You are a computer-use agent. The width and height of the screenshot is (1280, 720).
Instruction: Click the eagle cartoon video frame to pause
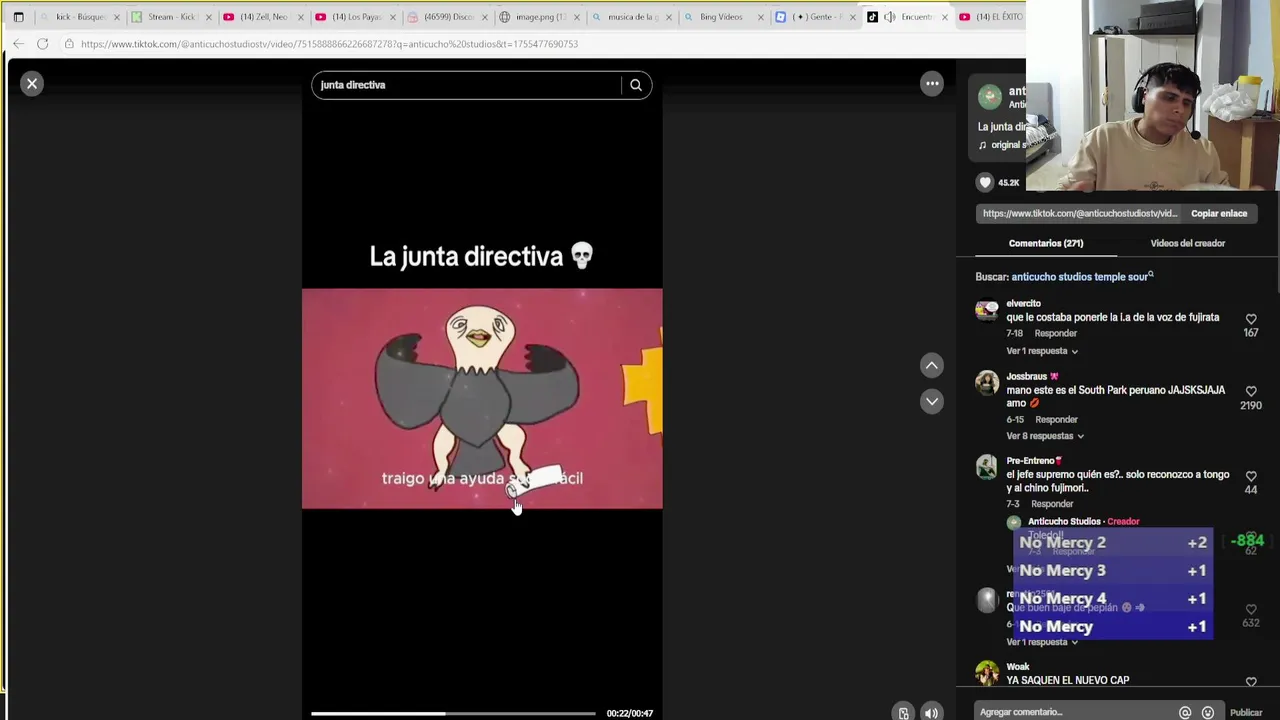click(482, 398)
